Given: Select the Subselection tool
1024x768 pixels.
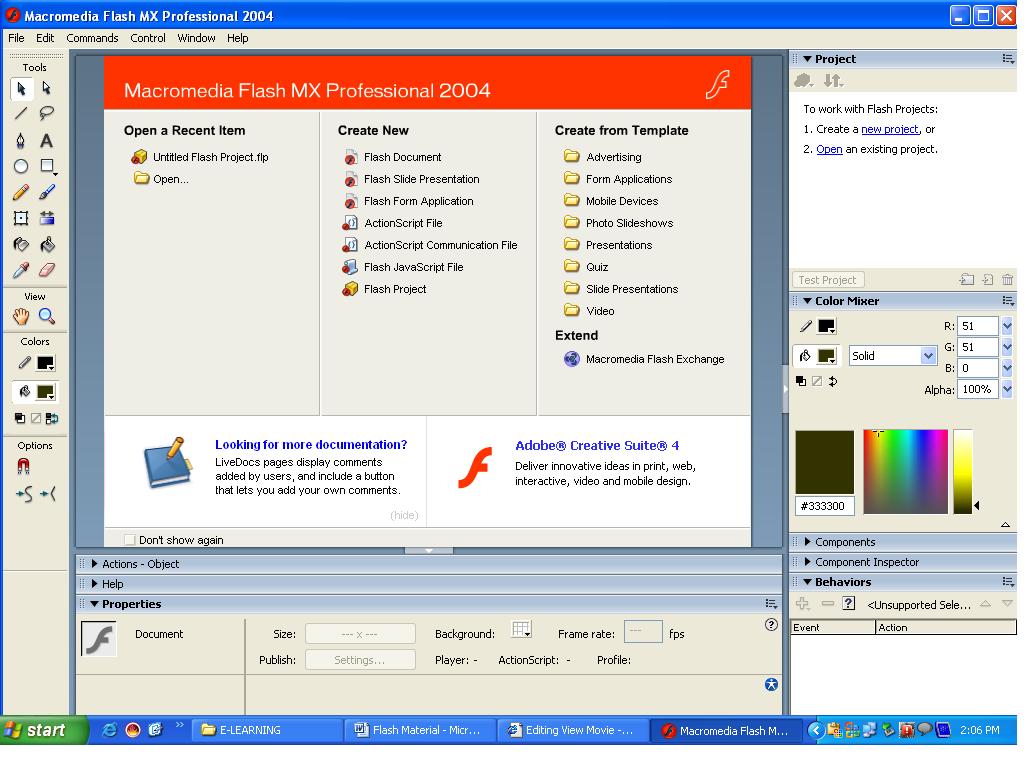Looking at the screenshot, I should tap(46, 88).
